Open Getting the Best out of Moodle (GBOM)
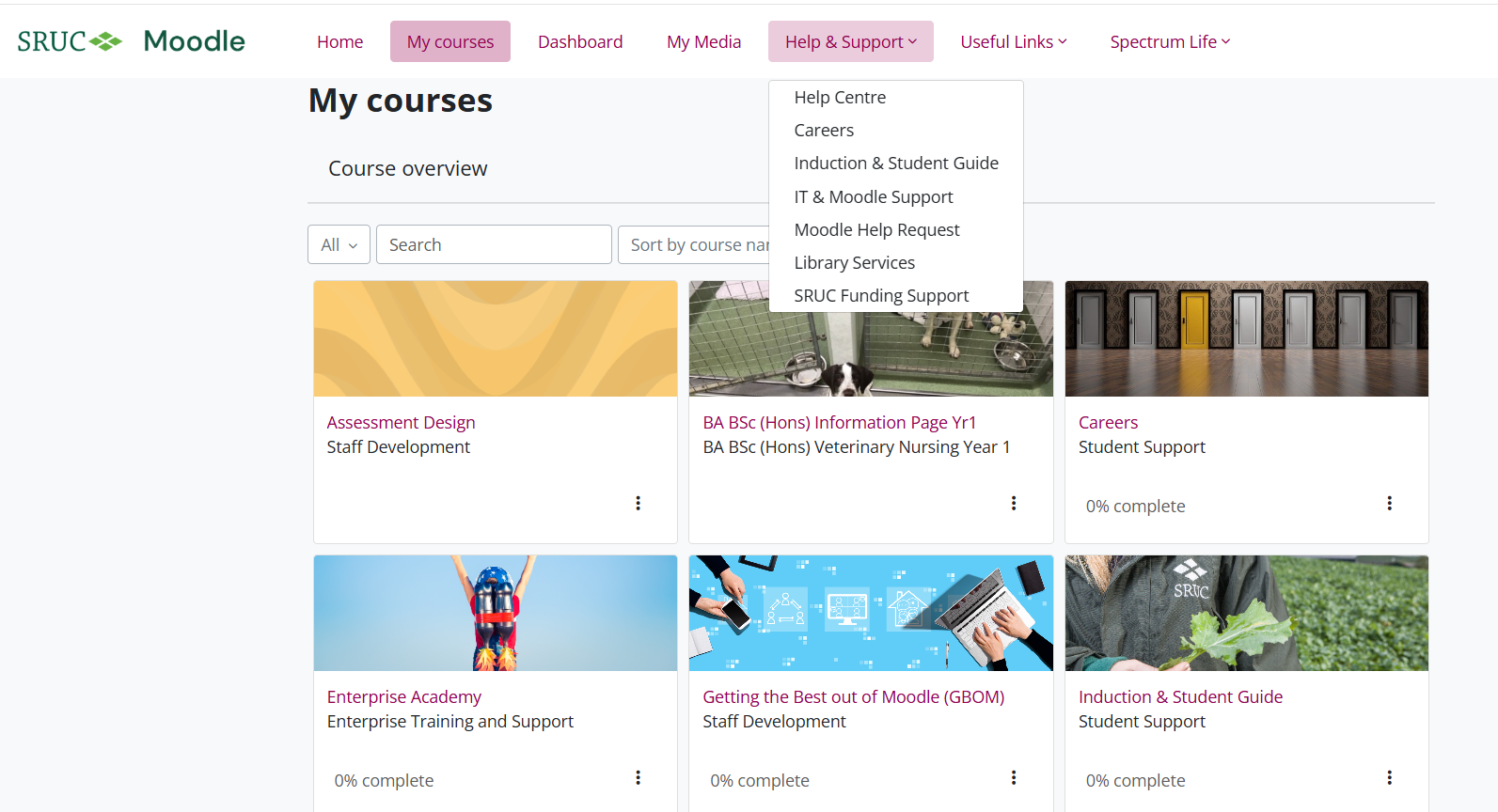1498x812 pixels. tap(854, 697)
